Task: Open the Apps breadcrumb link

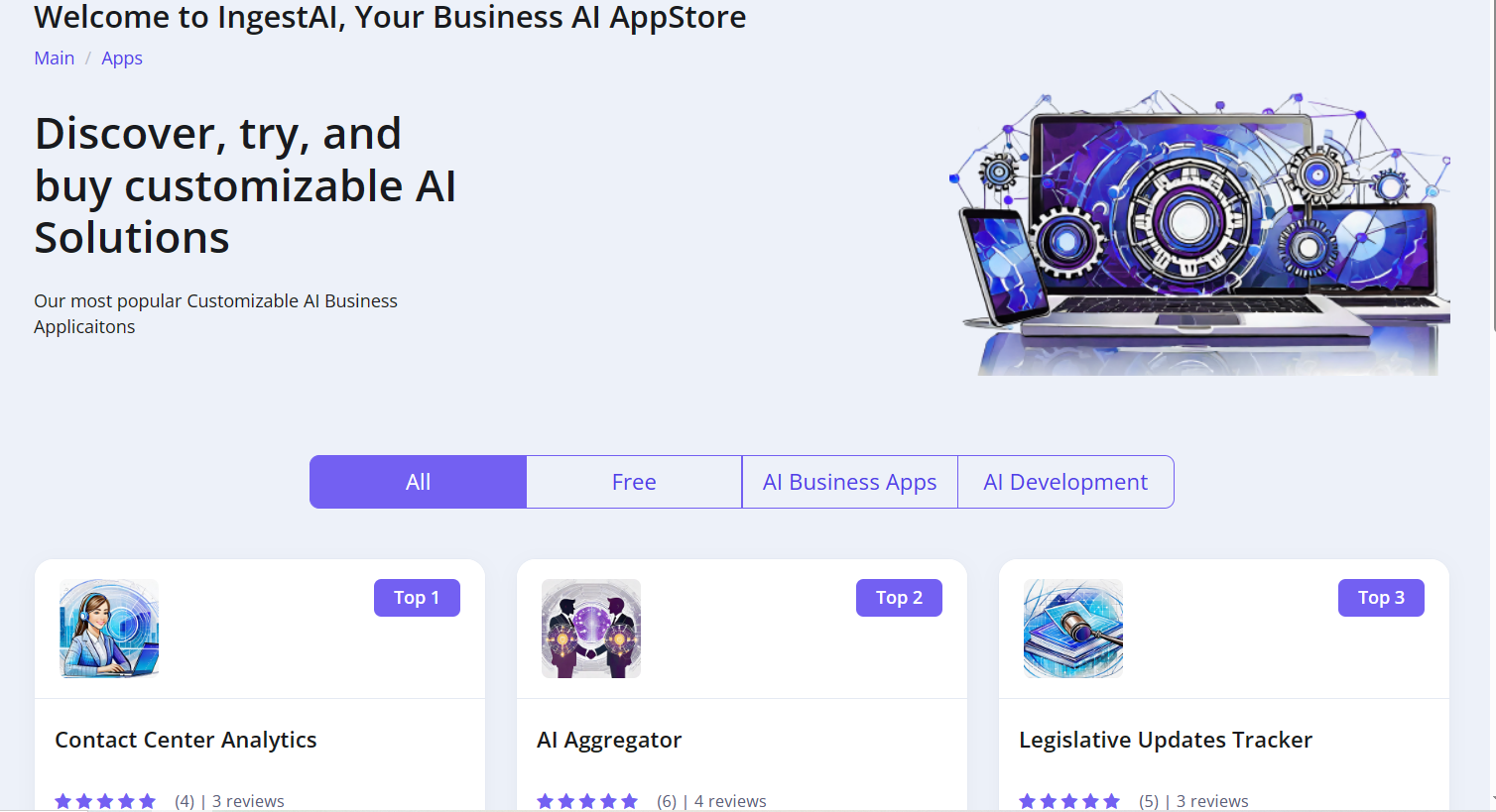Action: click(122, 58)
